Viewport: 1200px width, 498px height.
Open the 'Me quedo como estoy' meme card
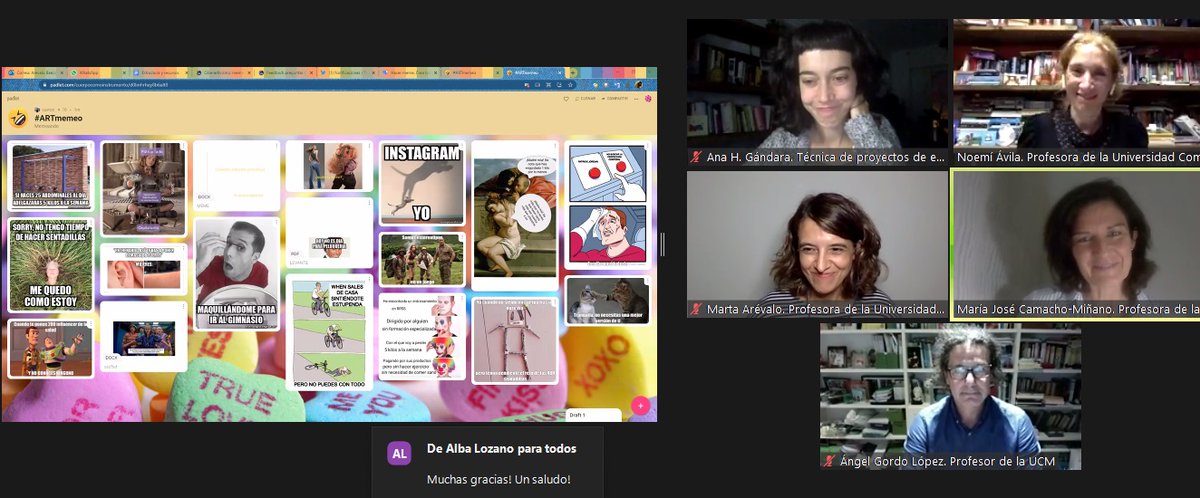(50, 265)
